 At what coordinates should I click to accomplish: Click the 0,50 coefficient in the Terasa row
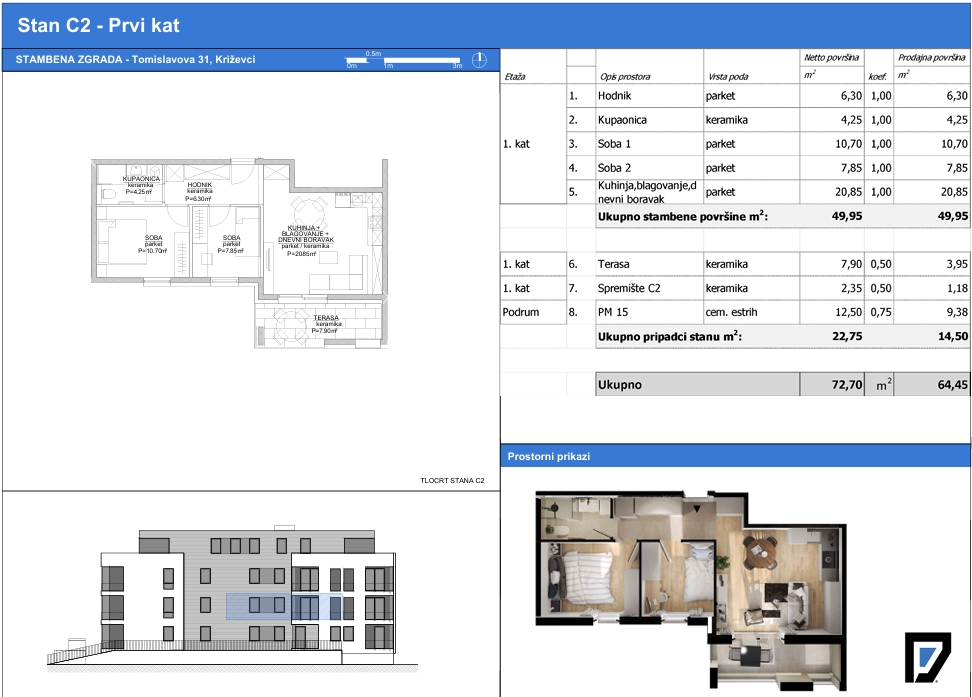click(881, 264)
